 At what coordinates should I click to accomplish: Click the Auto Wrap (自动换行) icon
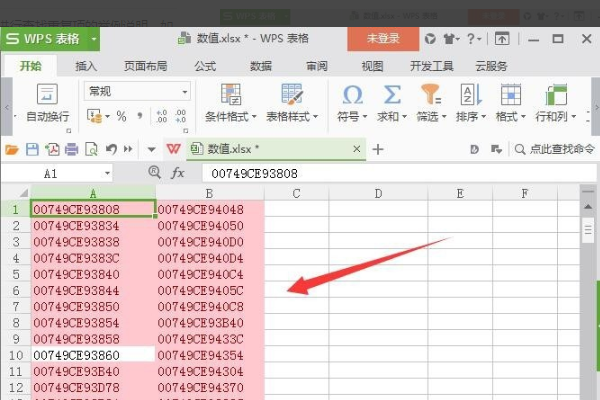47,94
